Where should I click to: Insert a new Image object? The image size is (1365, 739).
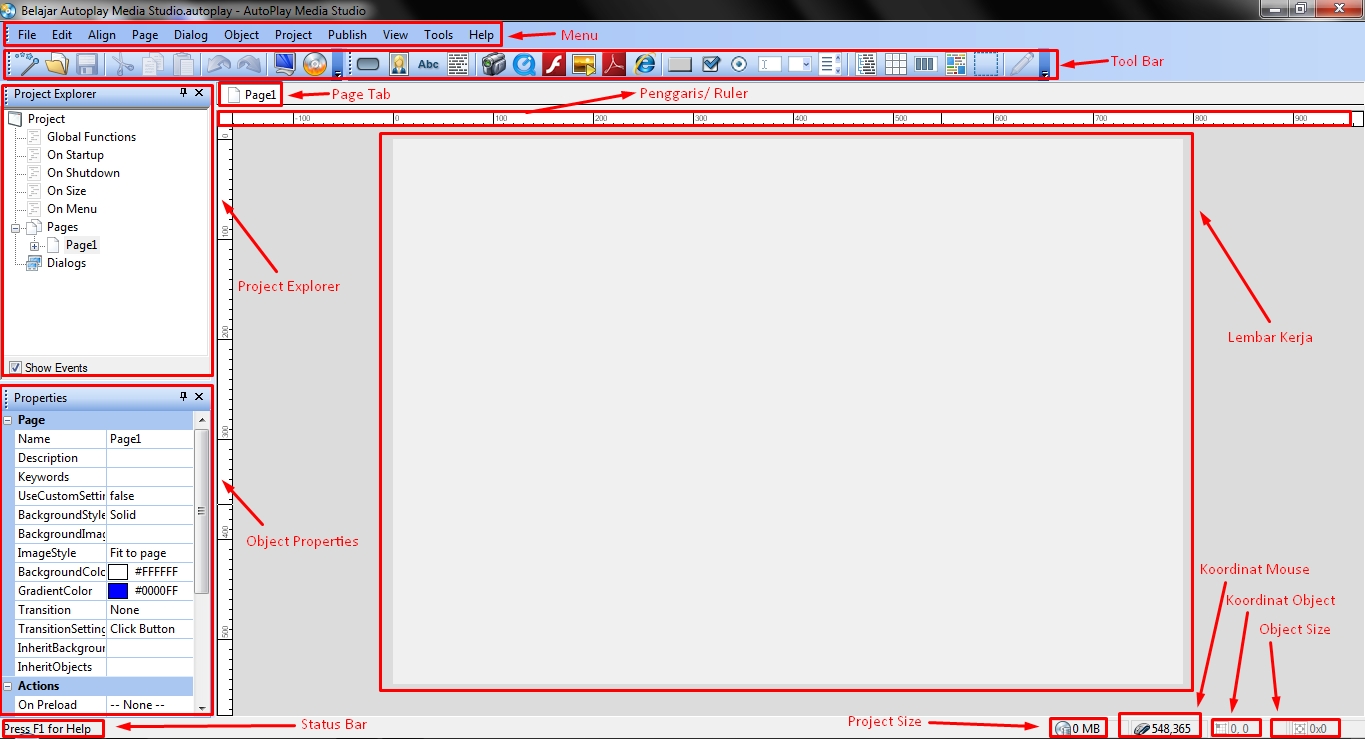(398, 64)
